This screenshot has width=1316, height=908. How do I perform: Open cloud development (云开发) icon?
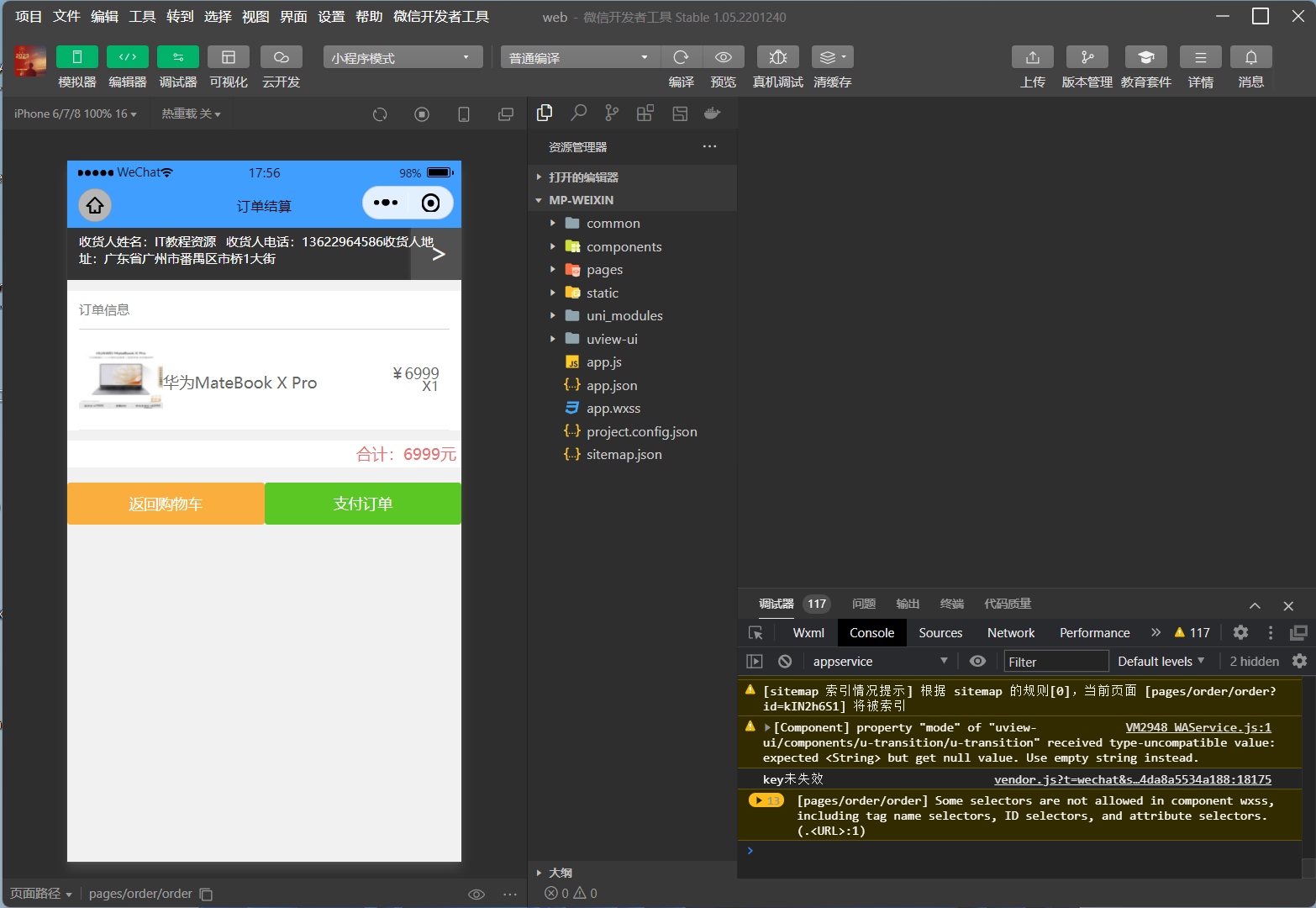click(282, 56)
